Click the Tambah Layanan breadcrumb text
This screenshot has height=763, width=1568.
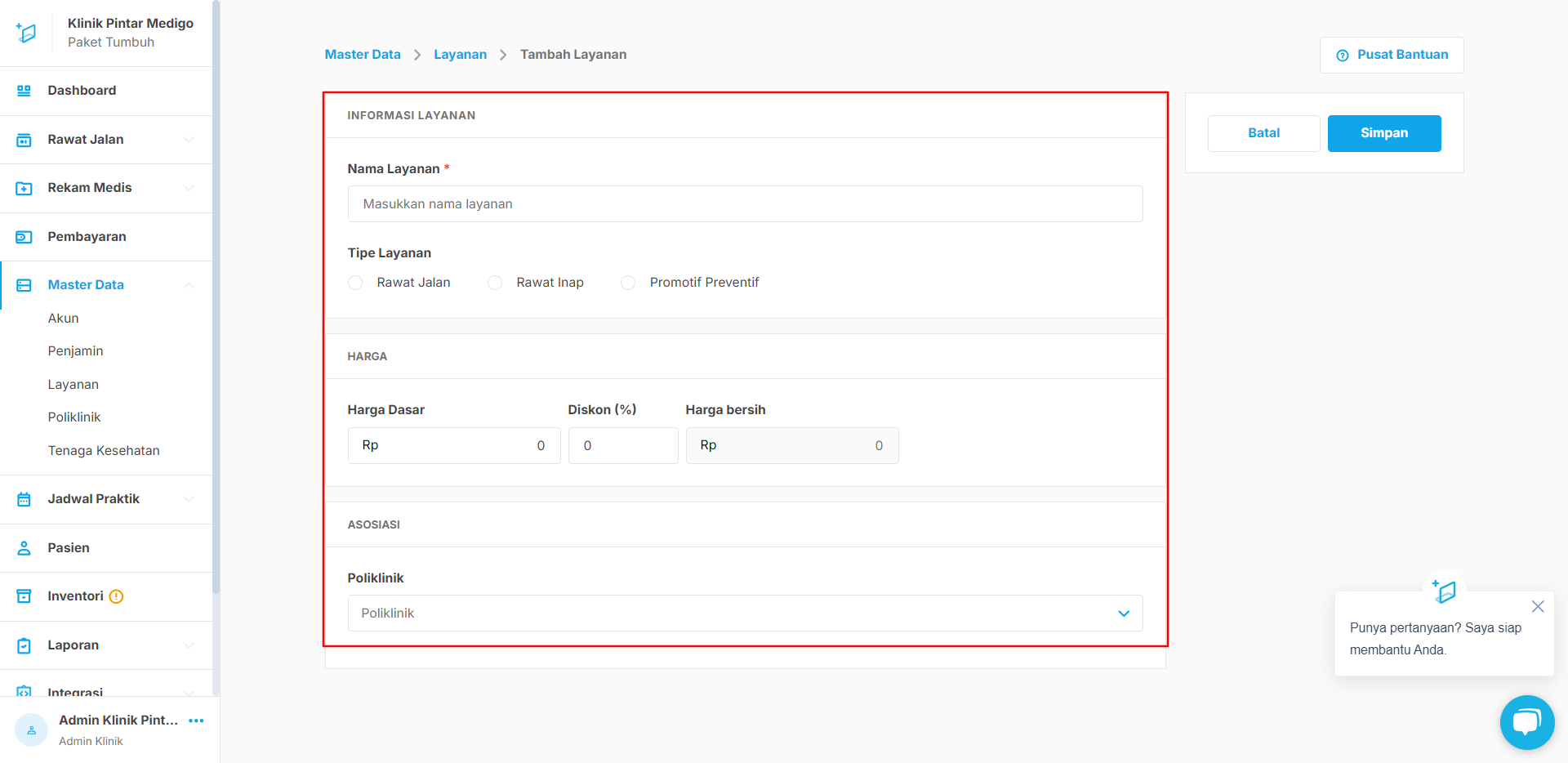tap(573, 55)
